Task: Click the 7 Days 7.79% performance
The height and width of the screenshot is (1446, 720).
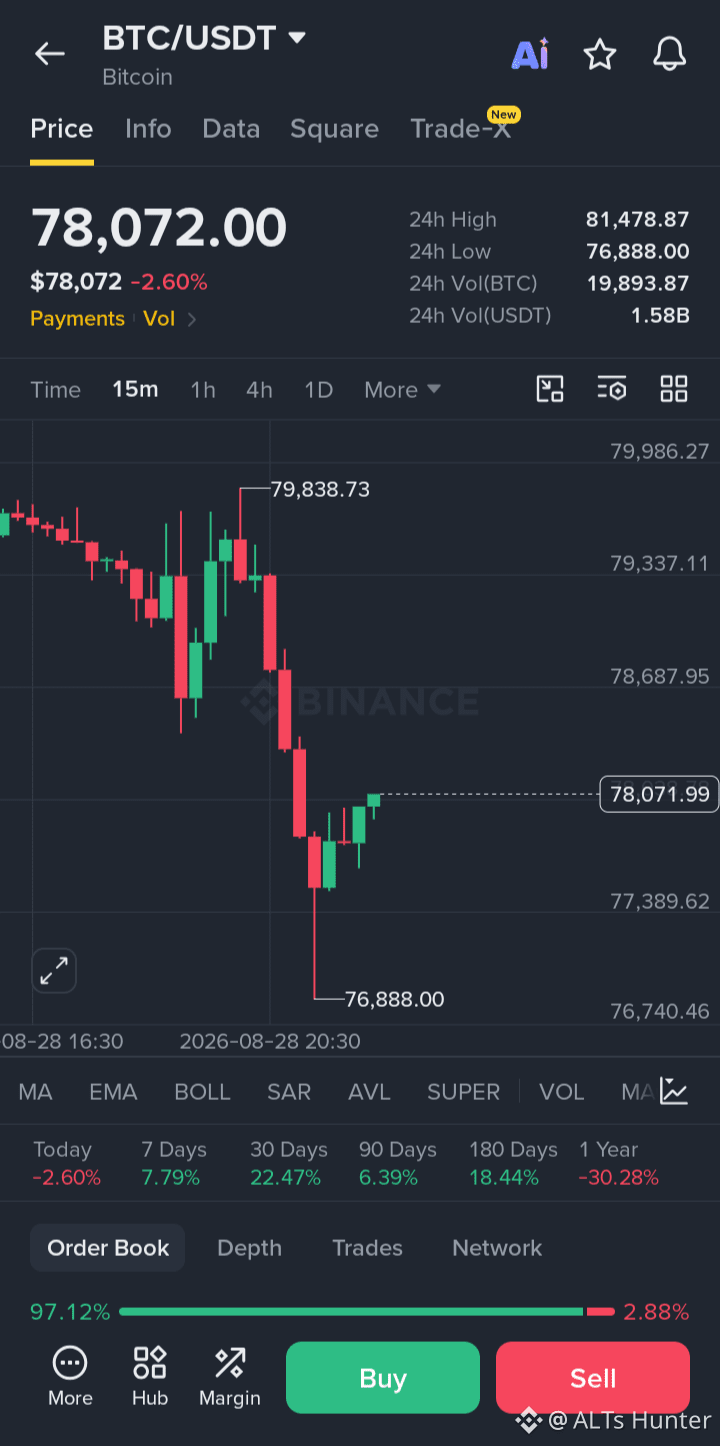Action: (x=173, y=1163)
